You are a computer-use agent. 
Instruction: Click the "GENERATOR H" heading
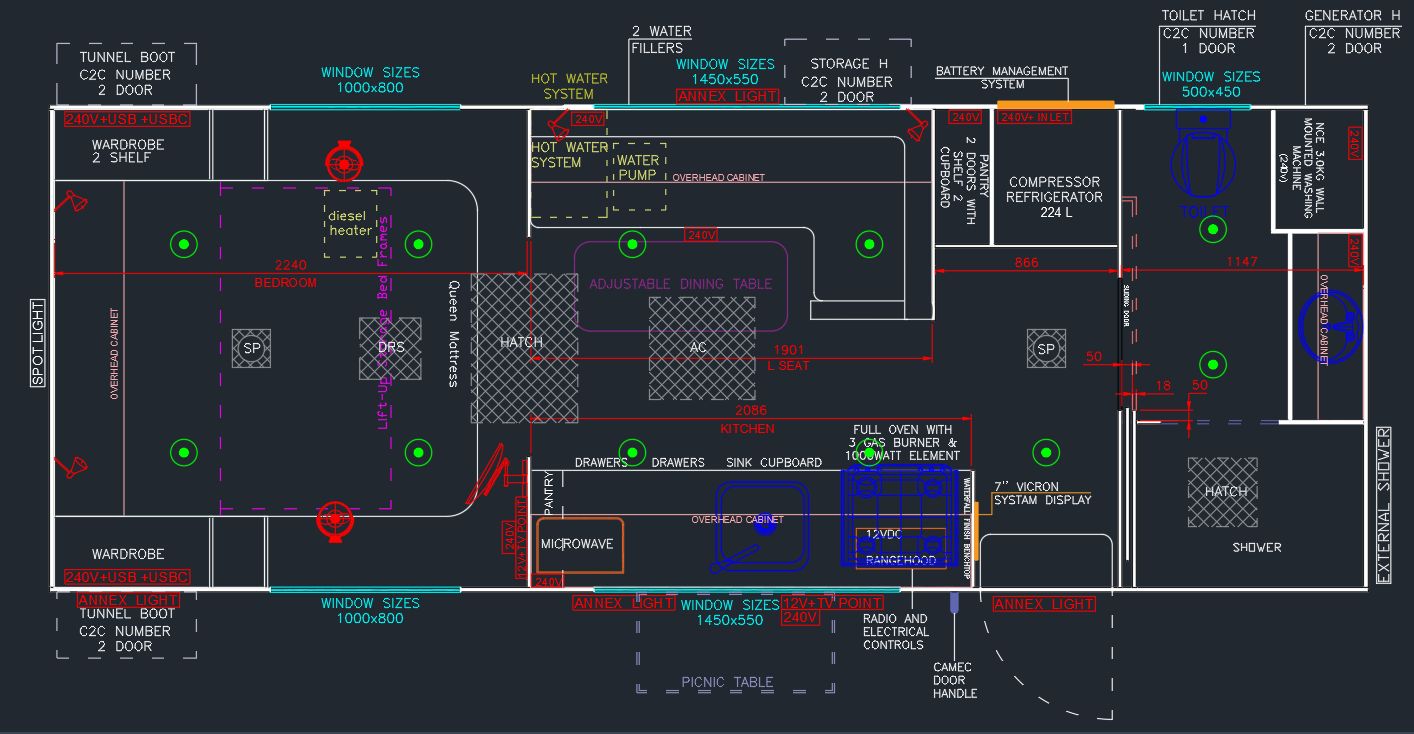click(1352, 16)
